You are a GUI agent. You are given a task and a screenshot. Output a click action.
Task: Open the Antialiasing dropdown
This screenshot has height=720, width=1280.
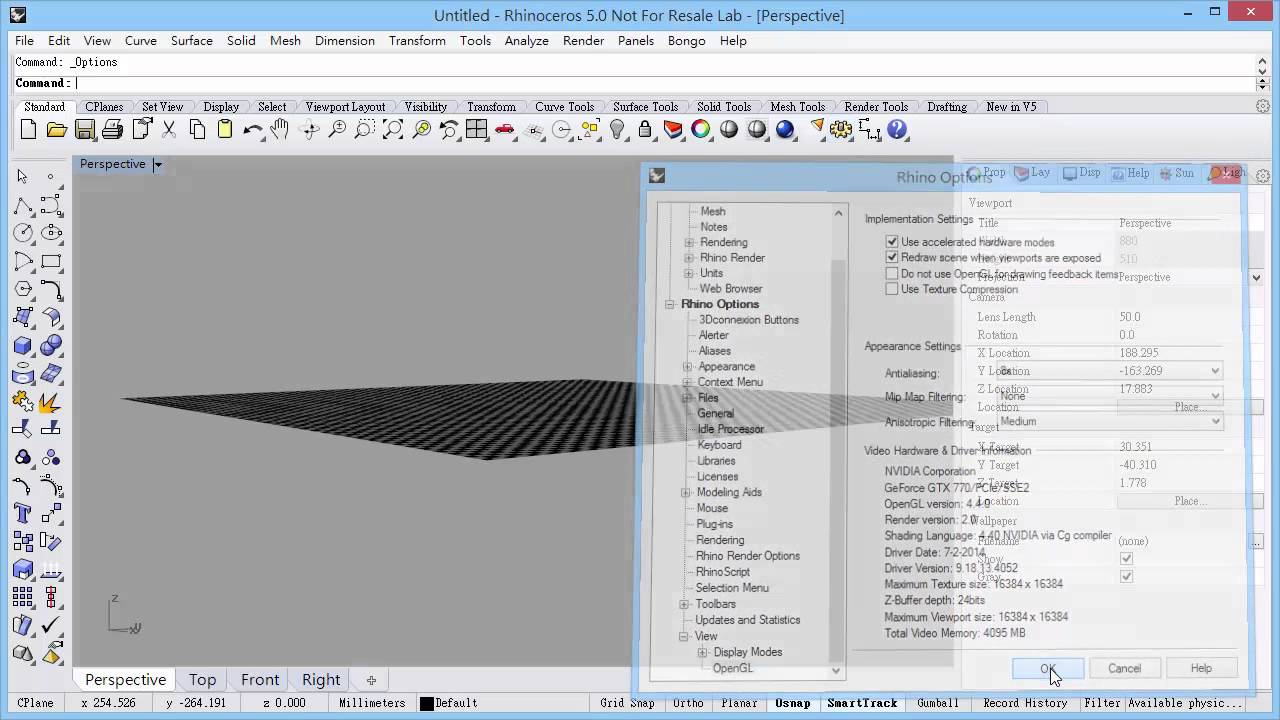[x=1215, y=371]
